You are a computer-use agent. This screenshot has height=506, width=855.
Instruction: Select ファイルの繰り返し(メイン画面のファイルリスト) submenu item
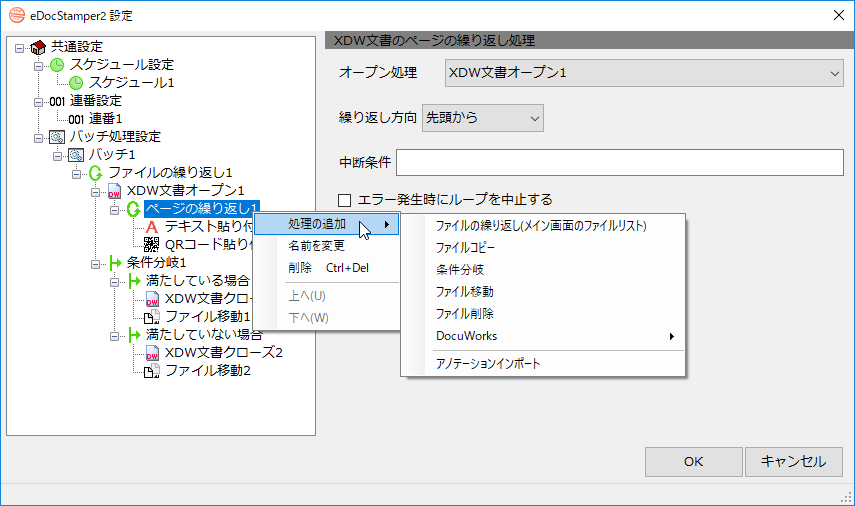click(x=543, y=226)
